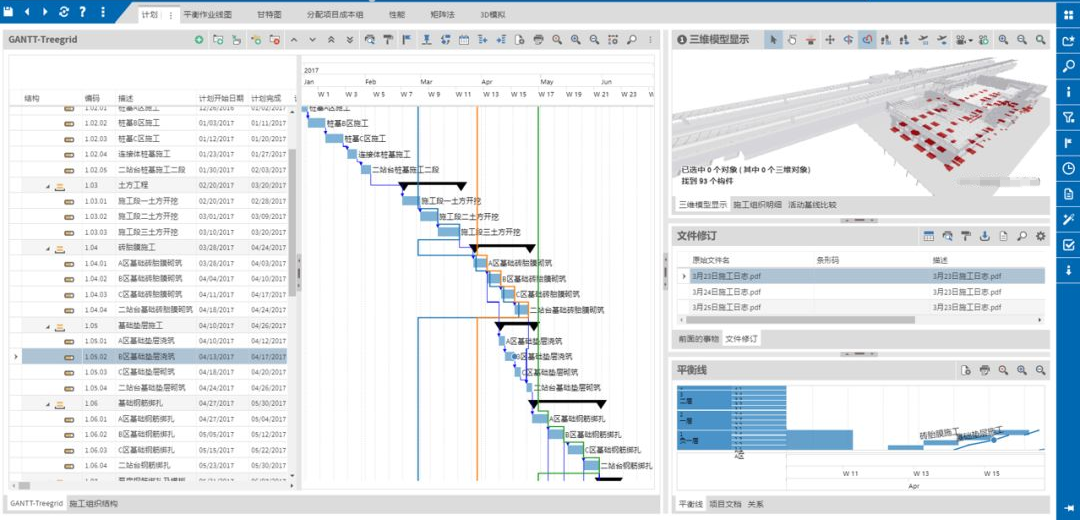This screenshot has height=520, width=1080.
Task: Open the gear settings in 文件修订 toolbar
Action: 1041,236
